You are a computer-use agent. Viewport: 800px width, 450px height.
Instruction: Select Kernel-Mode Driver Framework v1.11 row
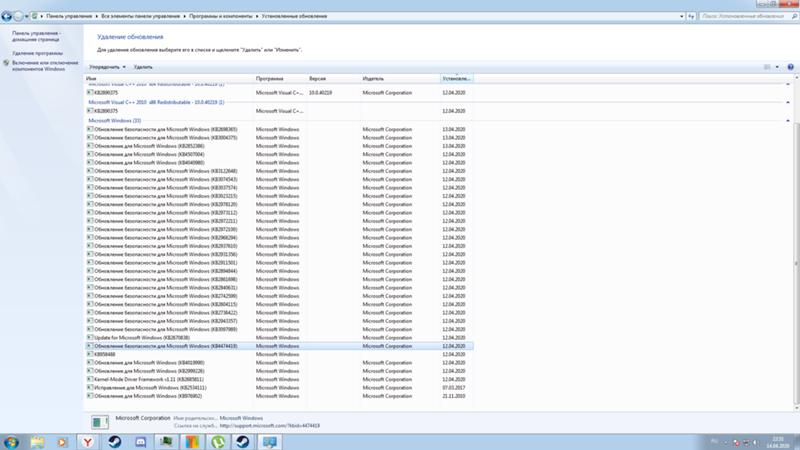pos(279,380)
